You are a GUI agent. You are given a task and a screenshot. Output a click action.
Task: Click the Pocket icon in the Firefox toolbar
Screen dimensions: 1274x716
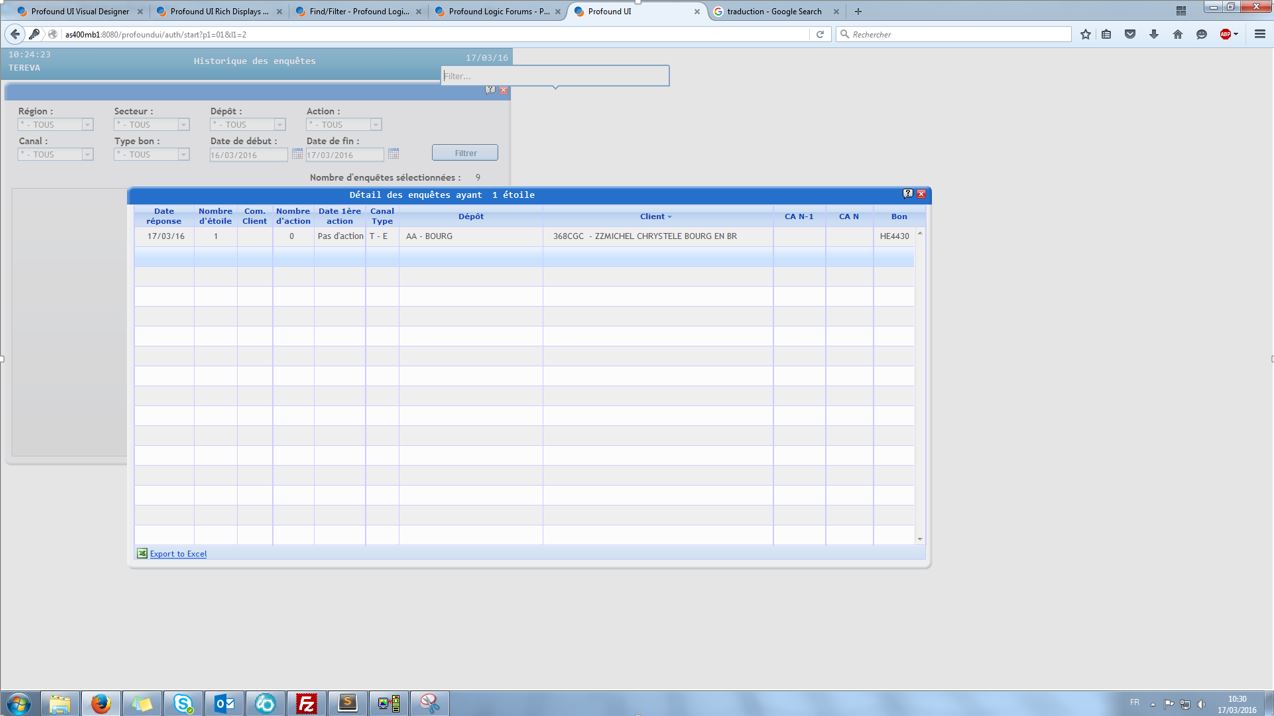(x=1130, y=34)
